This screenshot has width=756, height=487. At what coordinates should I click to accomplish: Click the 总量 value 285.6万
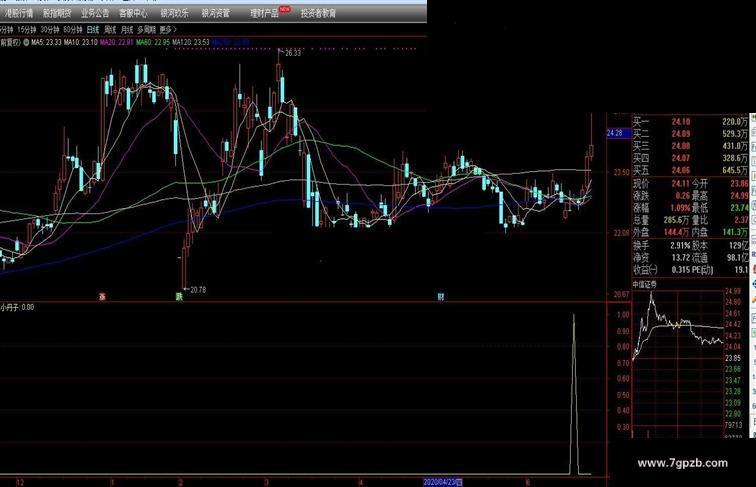676,220
